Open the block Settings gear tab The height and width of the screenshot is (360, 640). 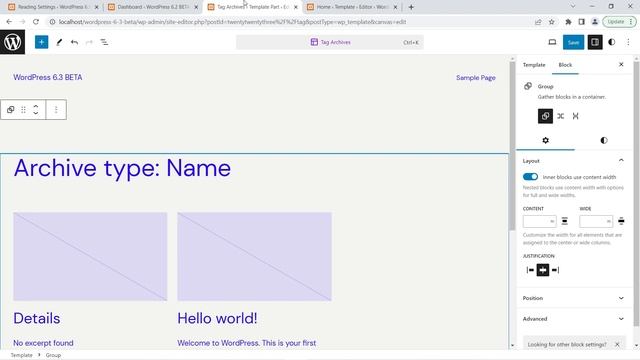(545, 140)
